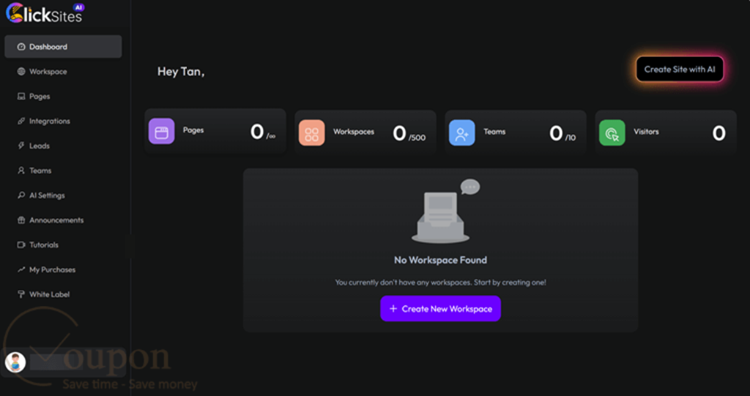750x396 pixels.
Task: Click the empty inbox illustration
Action: (445, 211)
